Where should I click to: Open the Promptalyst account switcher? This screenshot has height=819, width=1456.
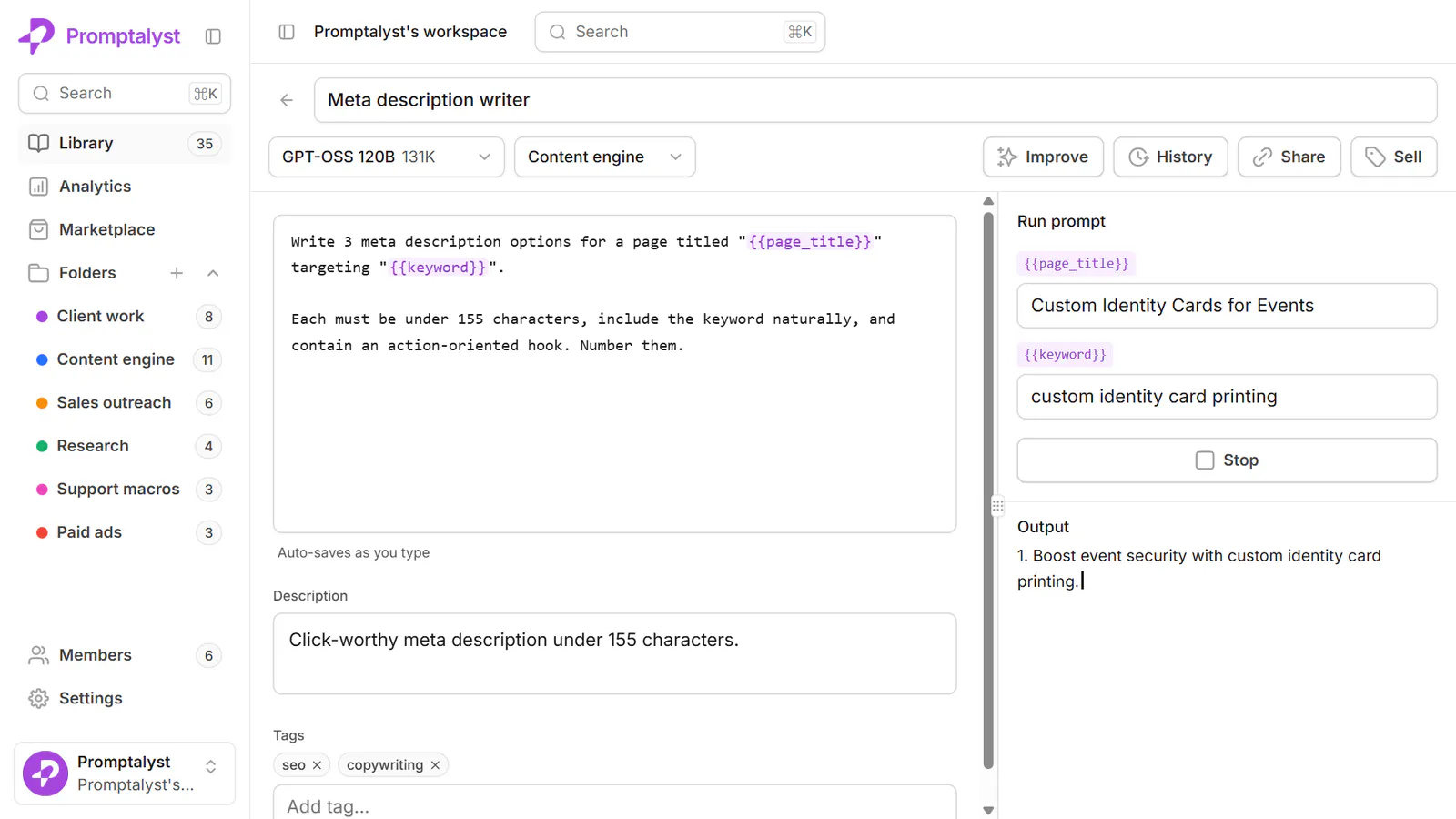tap(125, 773)
